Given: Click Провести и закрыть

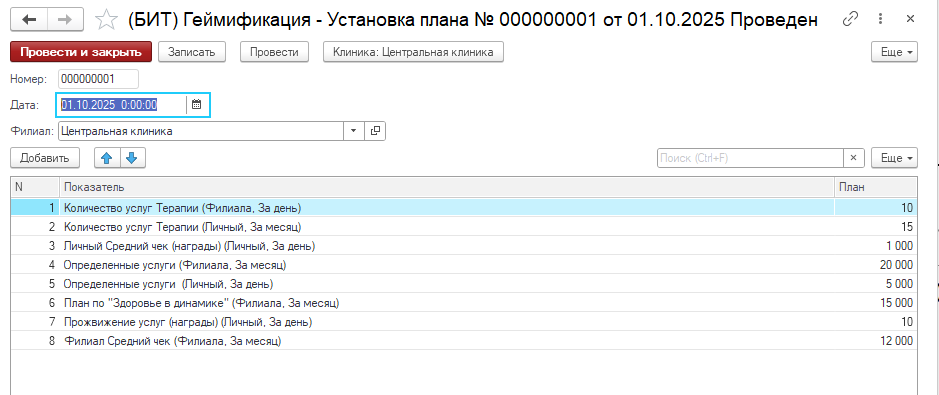Looking at the screenshot, I should pos(81,52).
